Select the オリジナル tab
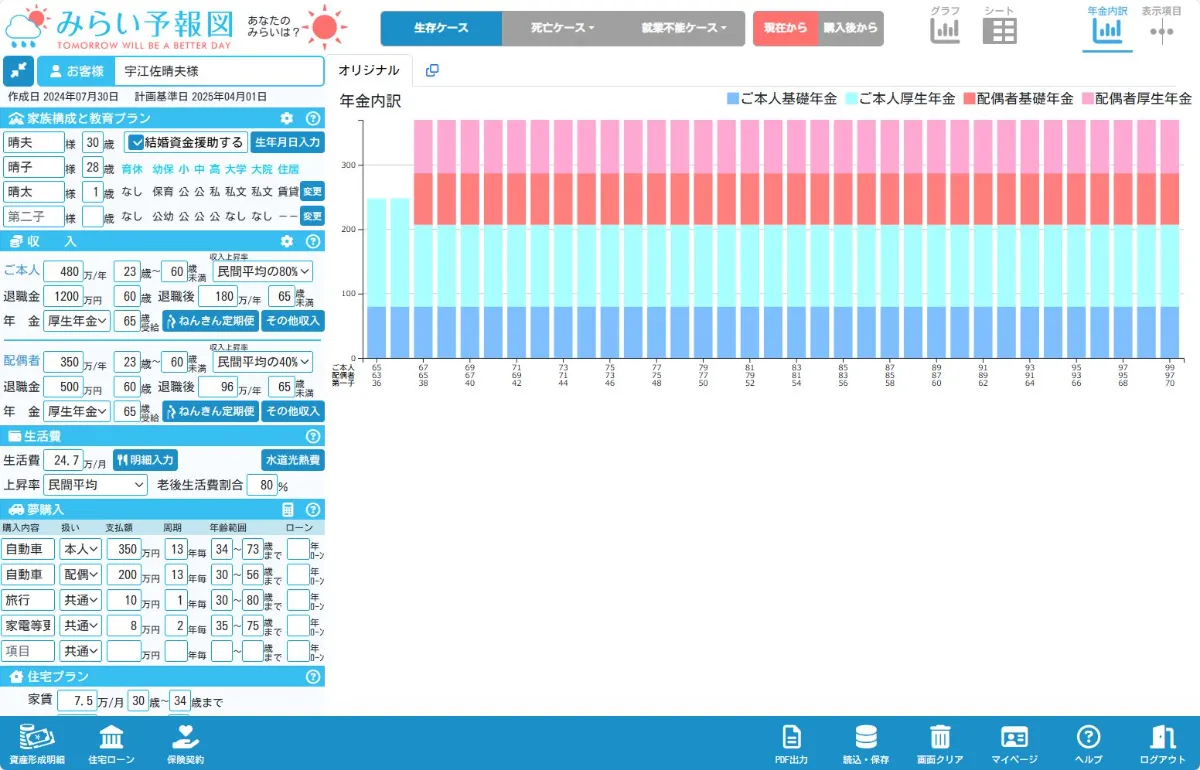This screenshot has width=1200, height=770. (368, 71)
